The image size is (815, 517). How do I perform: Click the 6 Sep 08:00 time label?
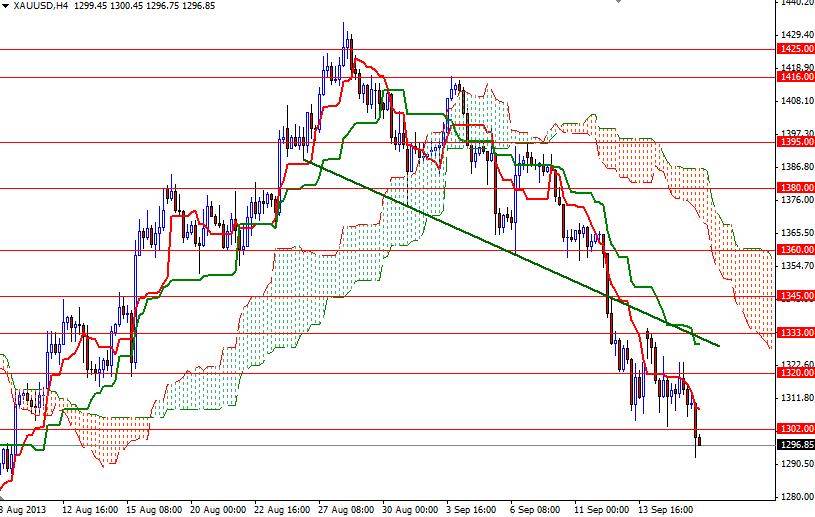click(x=535, y=510)
